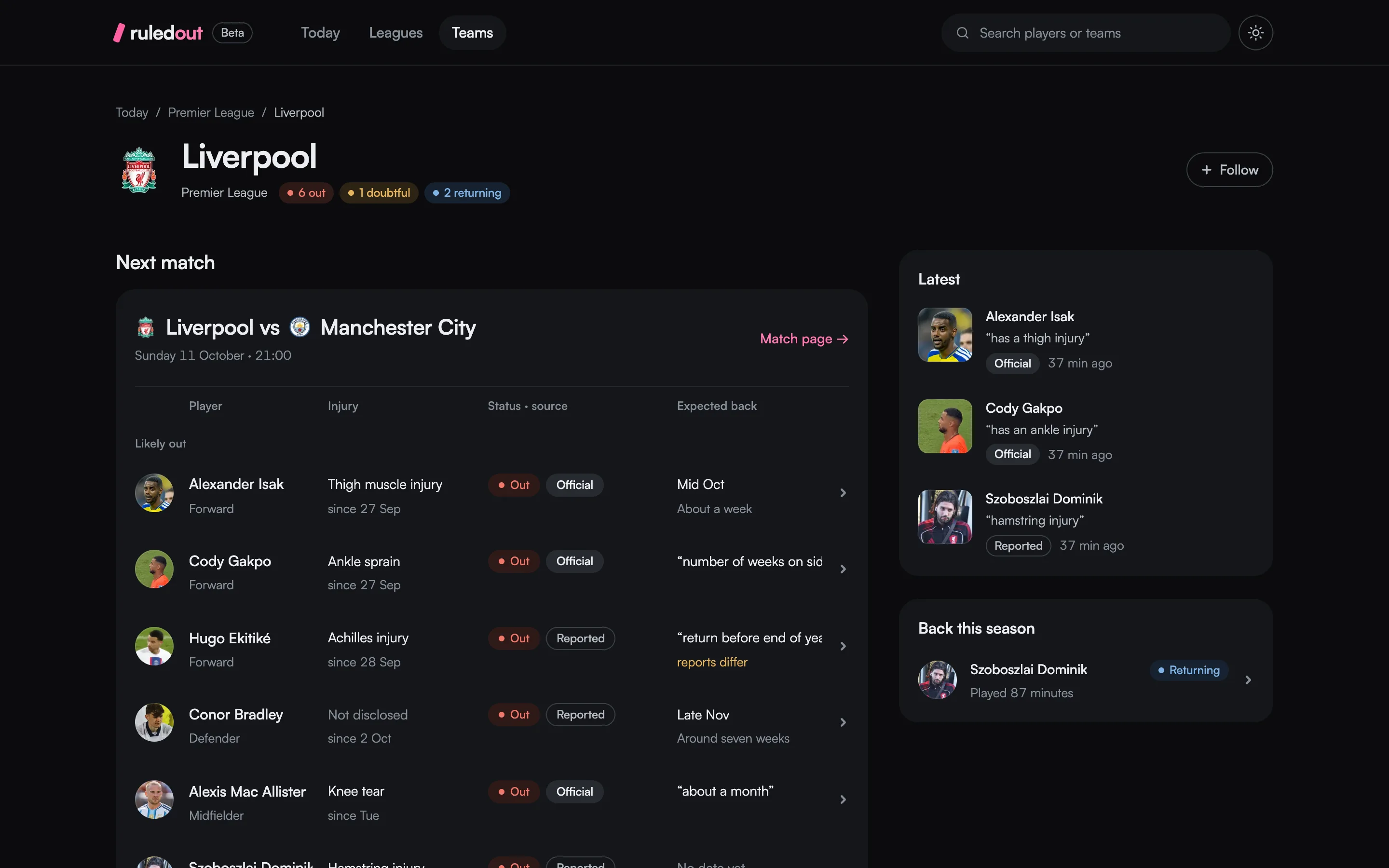This screenshot has height=868, width=1389.
Task: Expand Alexander Isak row chevron
Action: (x=843, y=492)
